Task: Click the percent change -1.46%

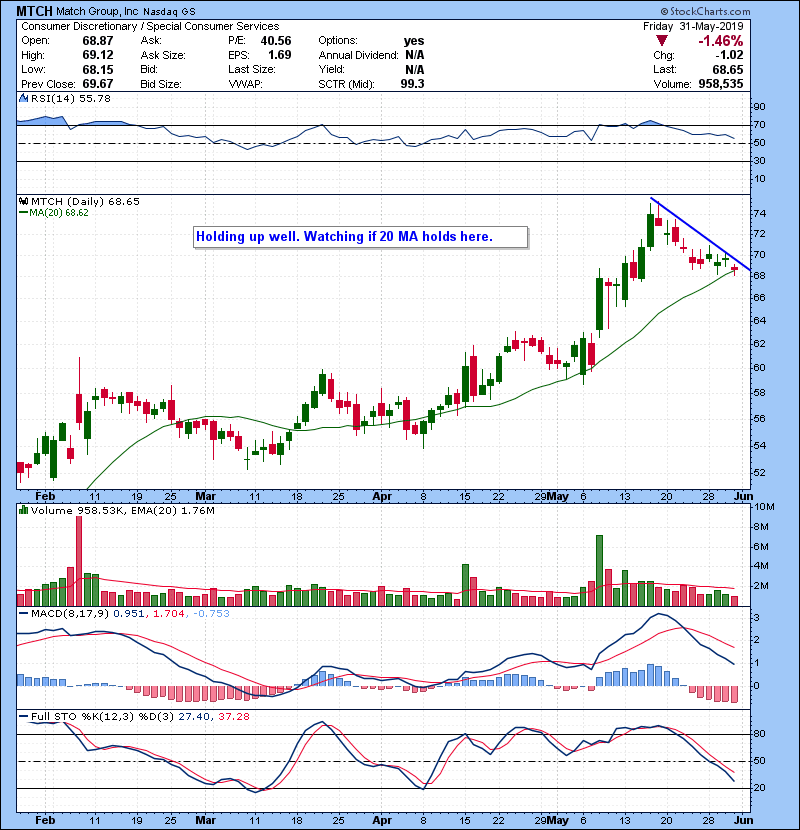Action: point(721,41)
